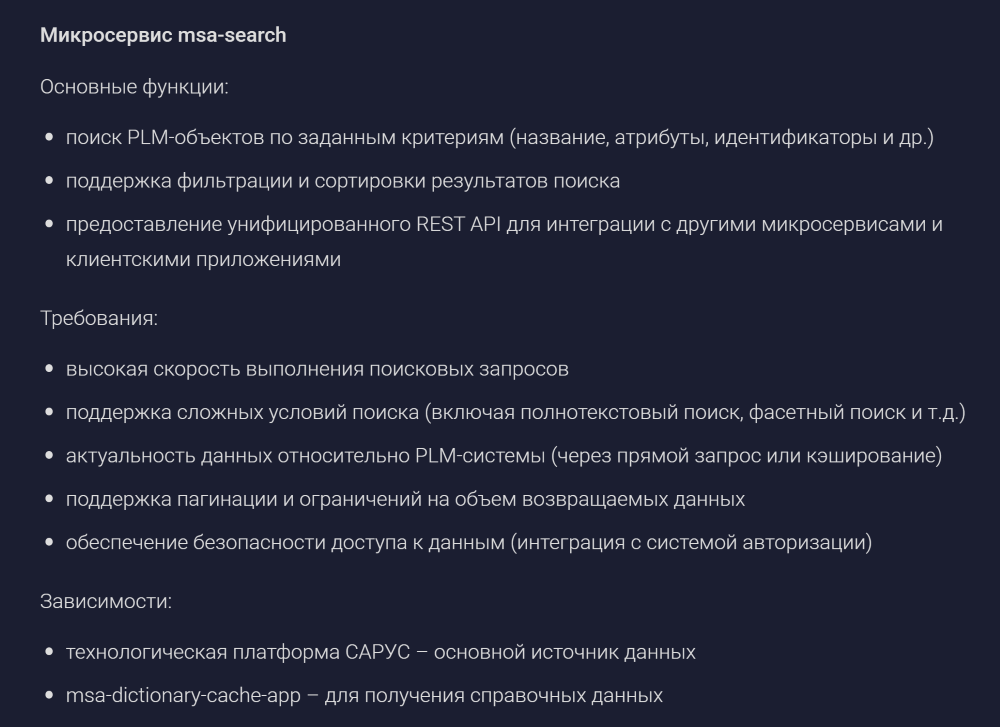Click the 'Основные функции:' label
Viewport: 1000px width, 727px height.
pos(134,87)
